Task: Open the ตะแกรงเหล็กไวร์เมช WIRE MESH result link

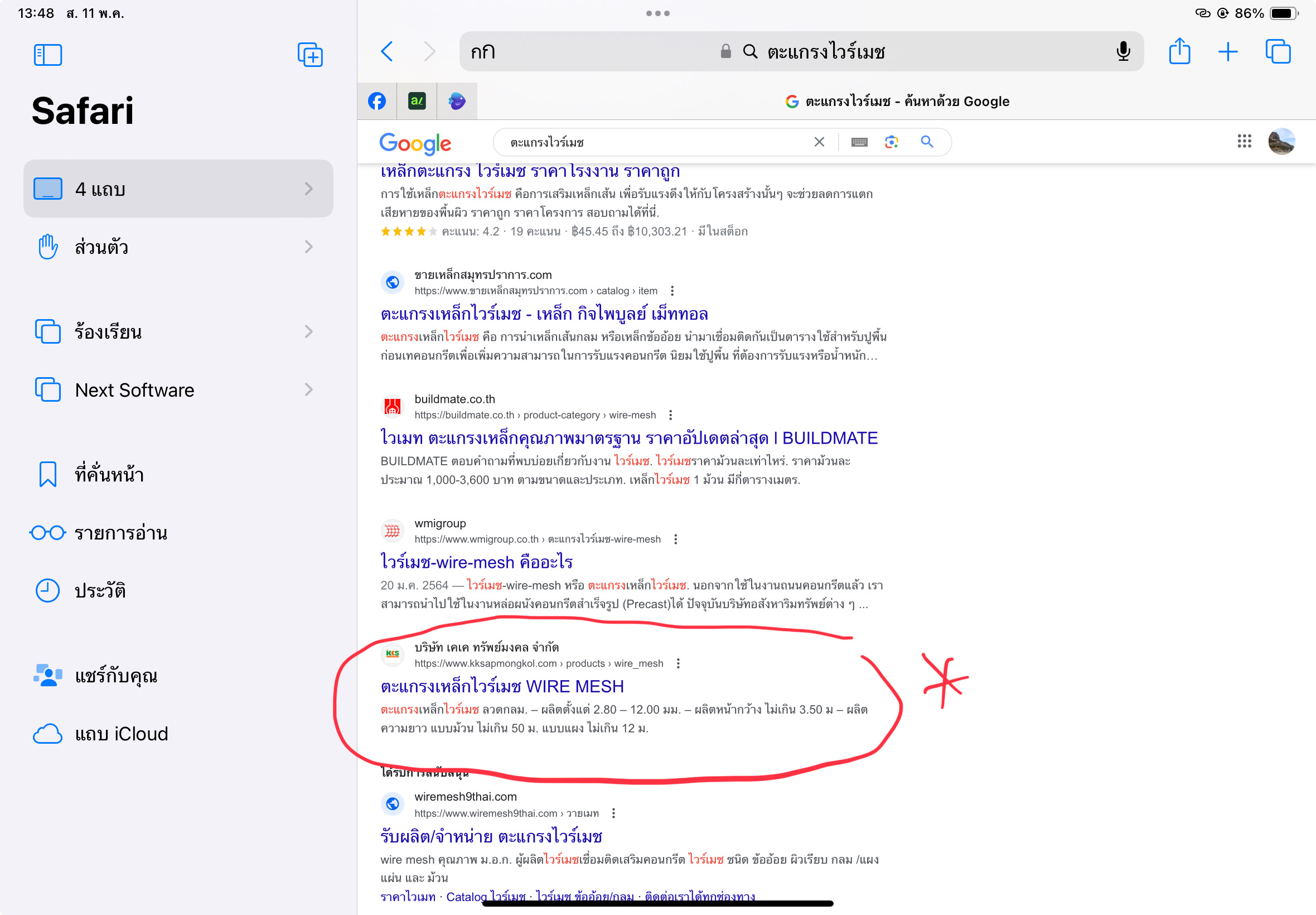Action: 502,686
